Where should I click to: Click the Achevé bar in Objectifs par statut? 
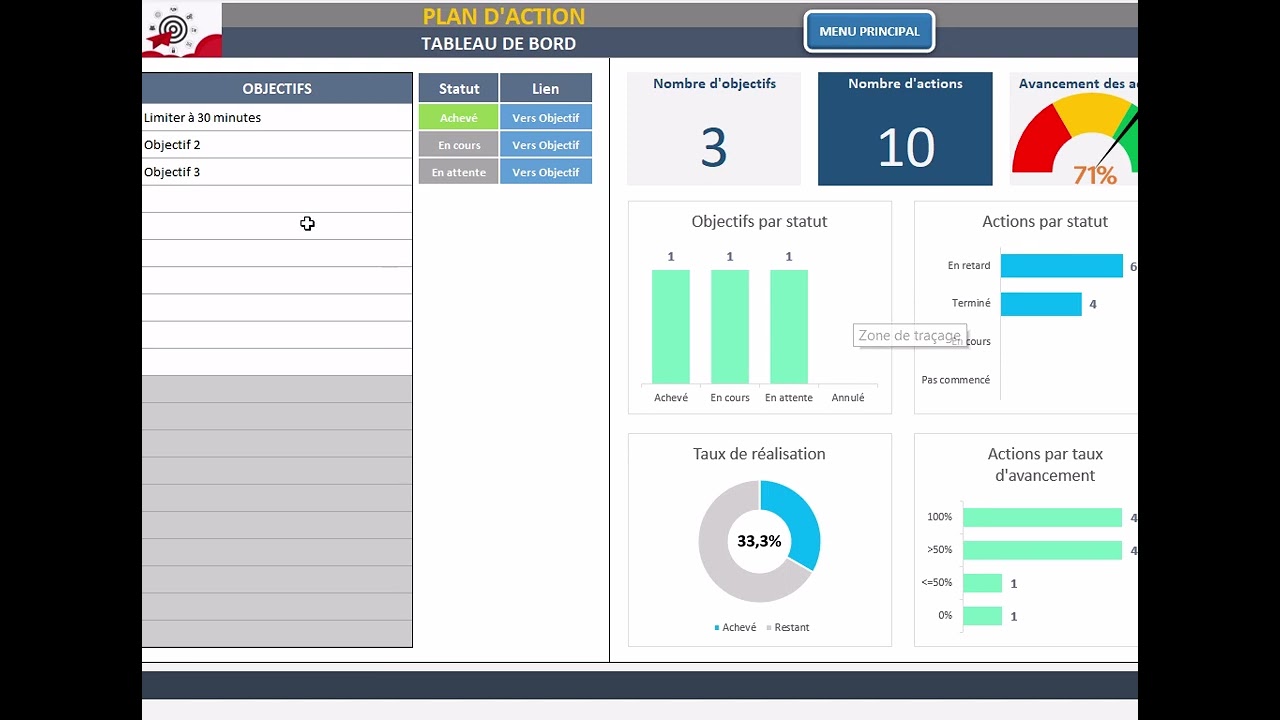671,327
